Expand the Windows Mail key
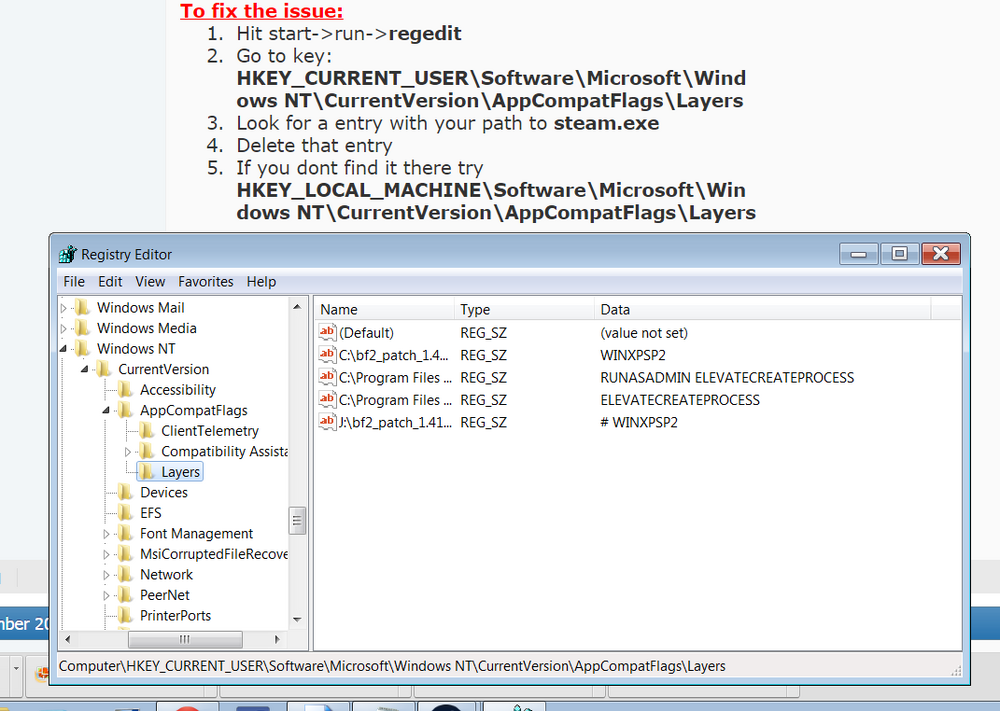This screenshot has width=1000, height=711. (64, 308)
